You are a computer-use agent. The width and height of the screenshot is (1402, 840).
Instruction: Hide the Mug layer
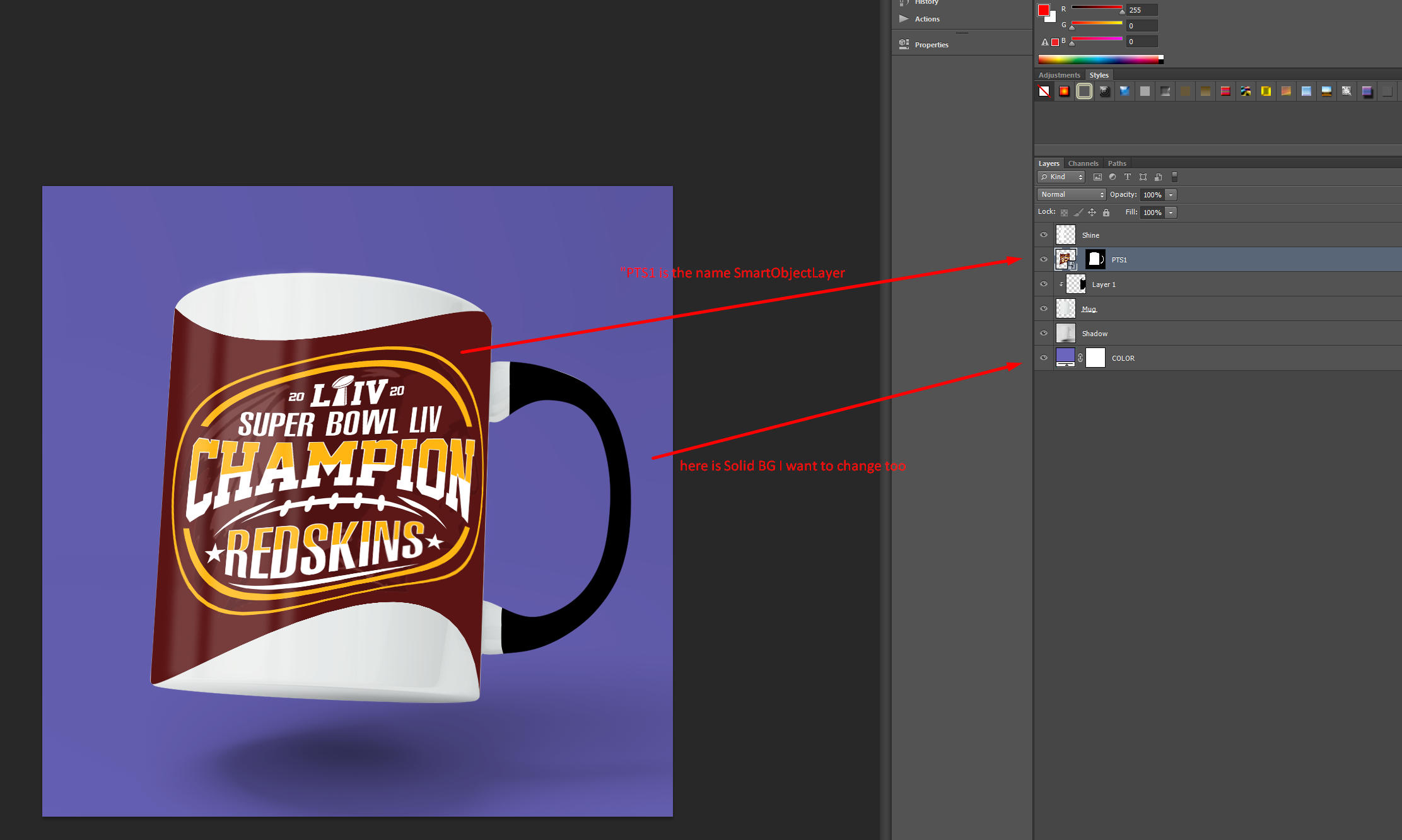1044,308
